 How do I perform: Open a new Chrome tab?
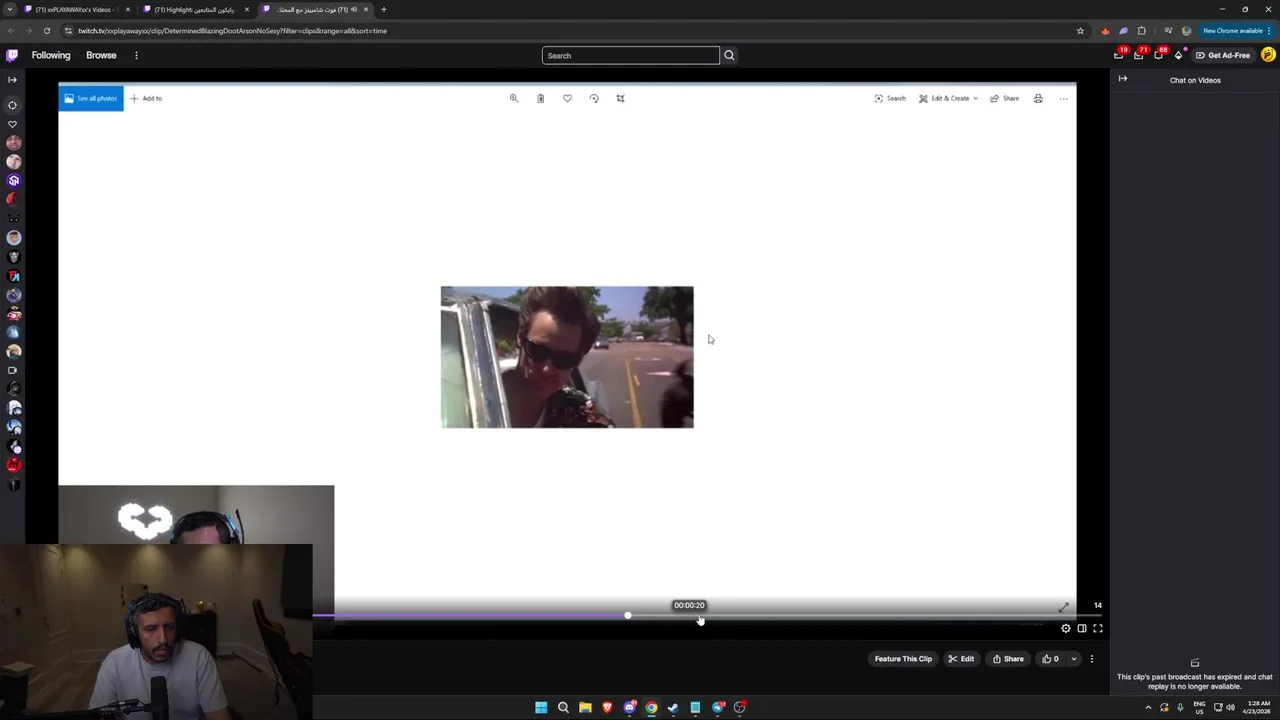coord(383,9)
